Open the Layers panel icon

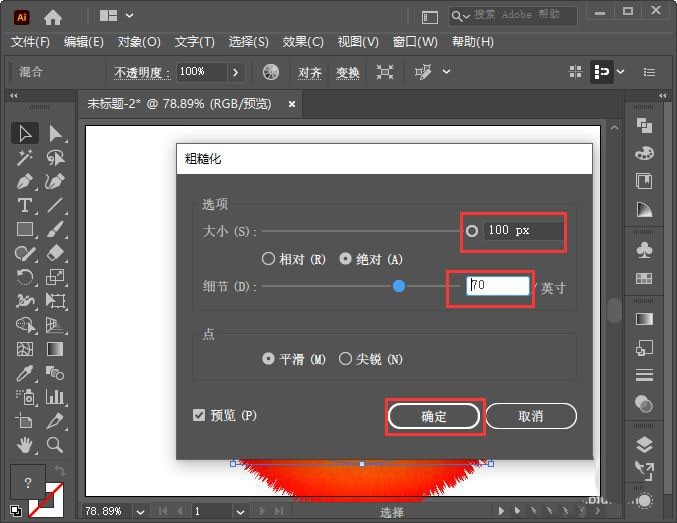point(644,444)
